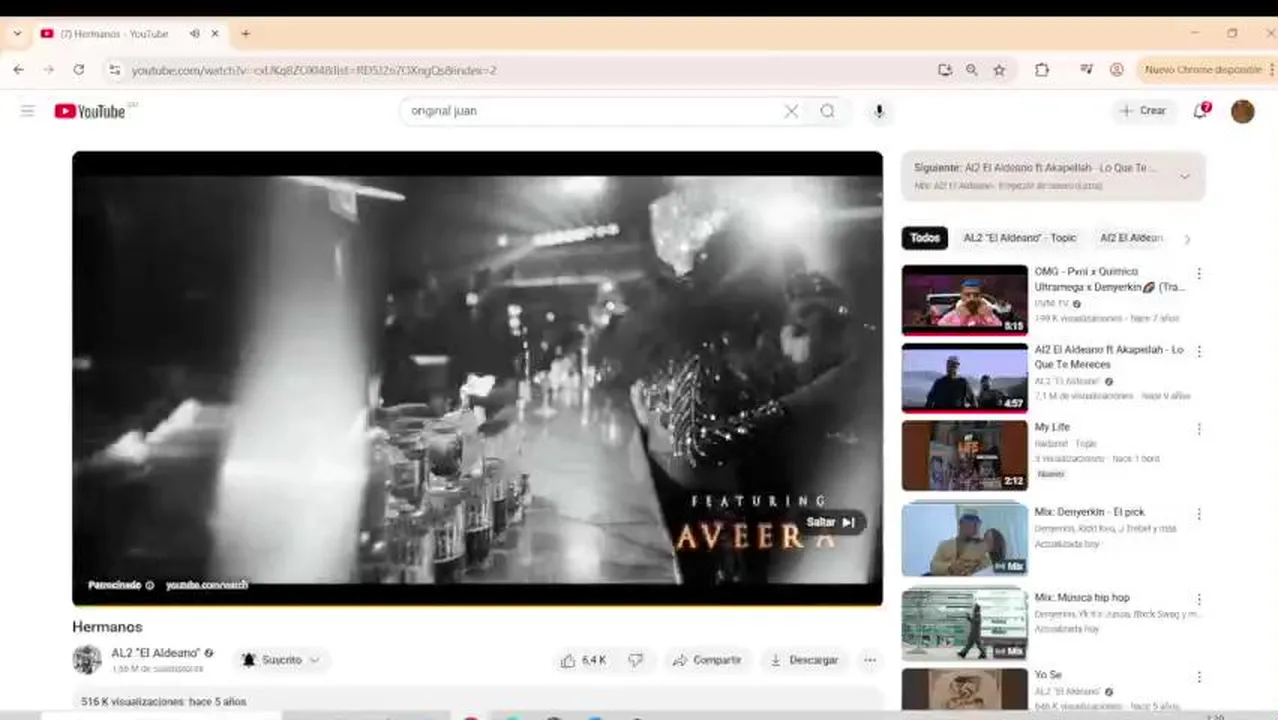Start voice search with microphone

(879, 111)
